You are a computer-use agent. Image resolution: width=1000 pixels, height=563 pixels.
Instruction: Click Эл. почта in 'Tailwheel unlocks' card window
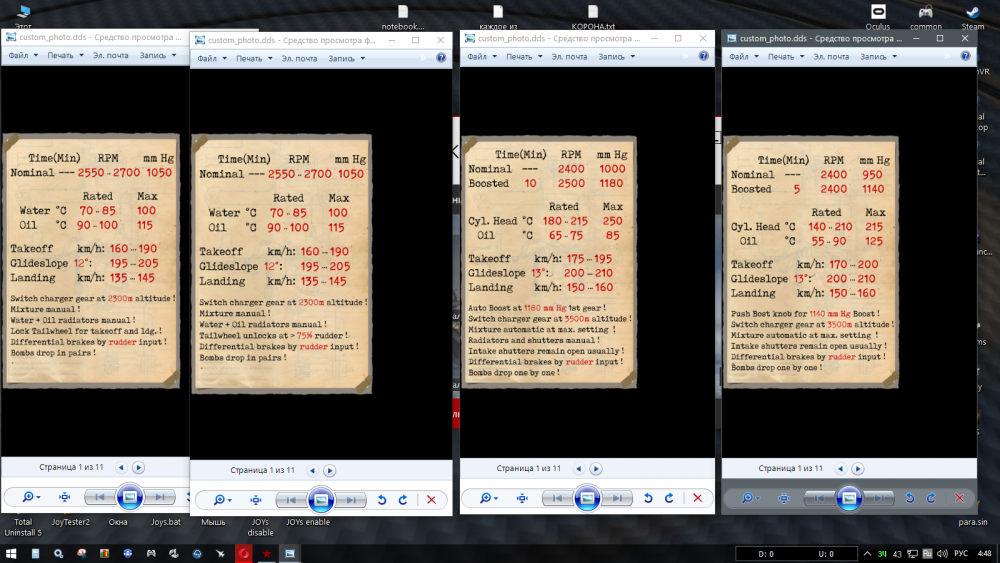[x=299, y=59]
